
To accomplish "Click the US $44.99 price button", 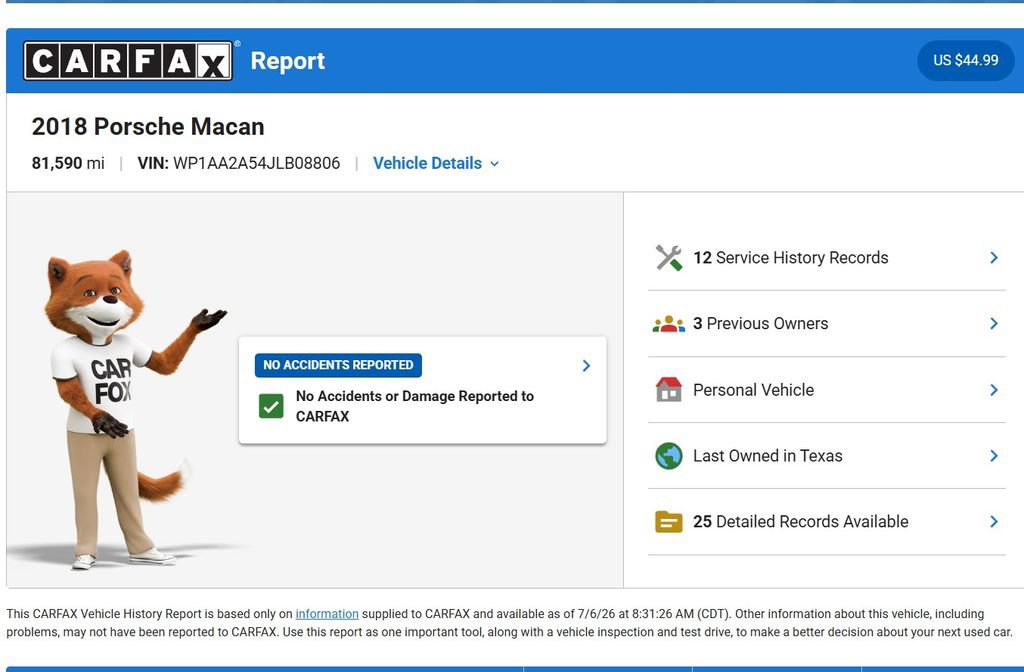I will coord(965,61).
